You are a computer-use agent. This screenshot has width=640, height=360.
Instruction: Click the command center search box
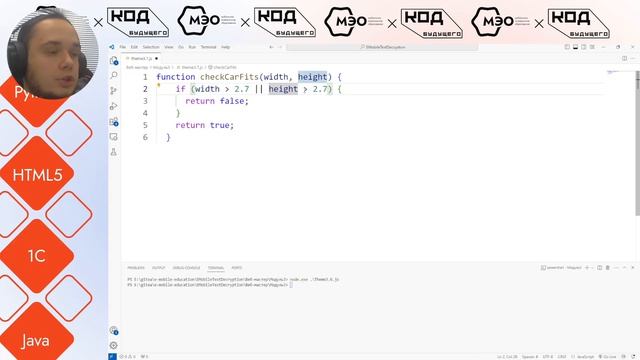pos(382,47)
